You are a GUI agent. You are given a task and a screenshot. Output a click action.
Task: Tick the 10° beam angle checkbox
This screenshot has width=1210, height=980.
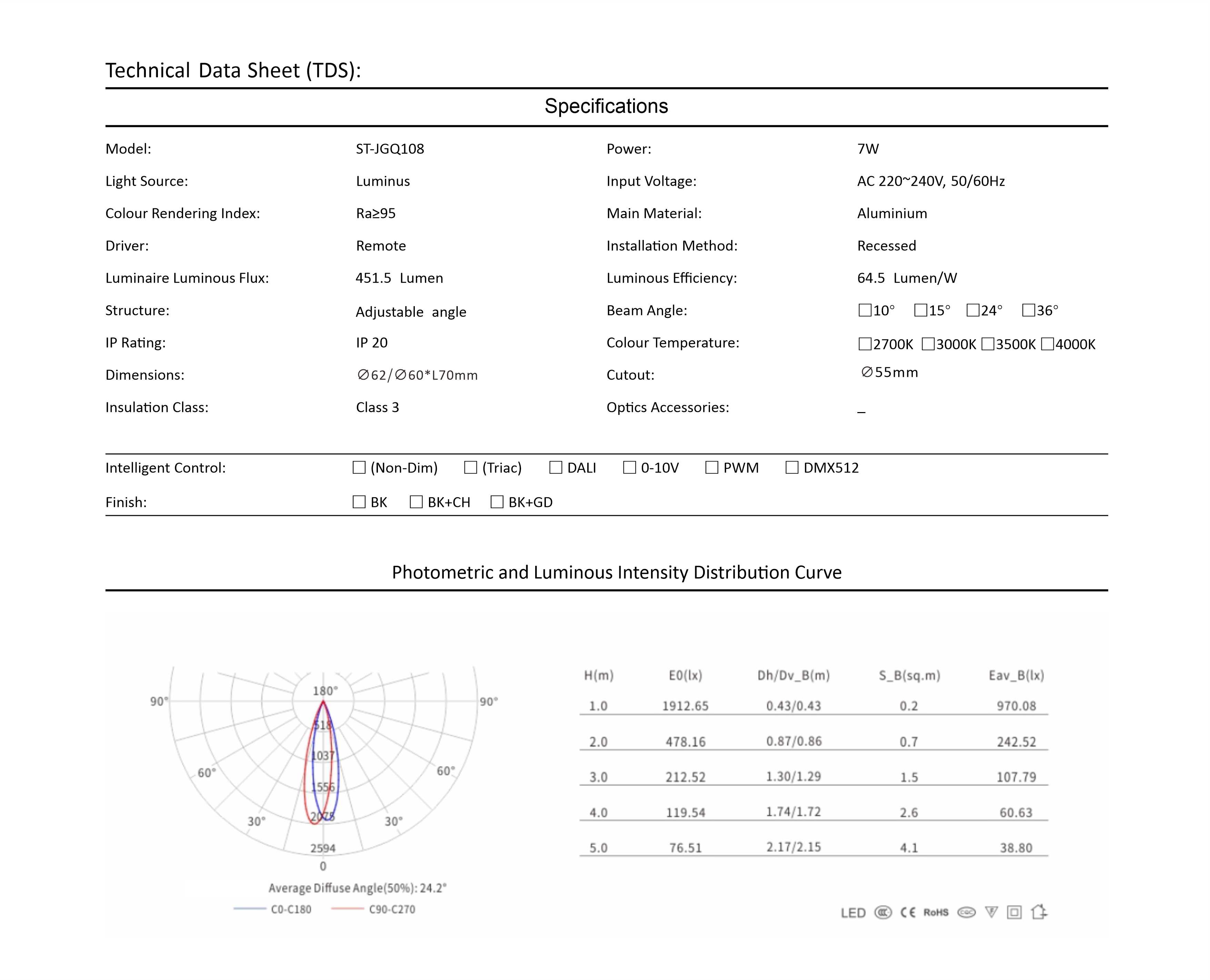[864, 310]
